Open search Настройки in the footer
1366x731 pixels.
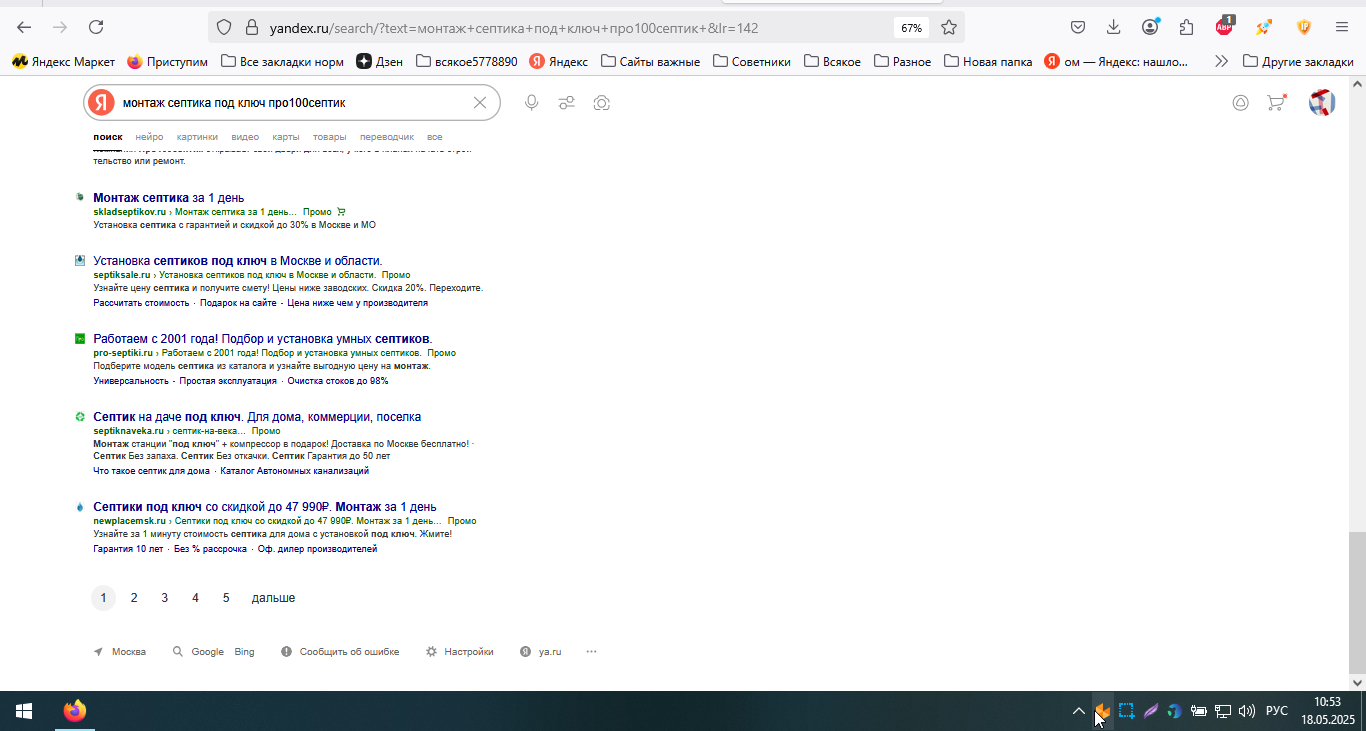[x=460, y=651]
